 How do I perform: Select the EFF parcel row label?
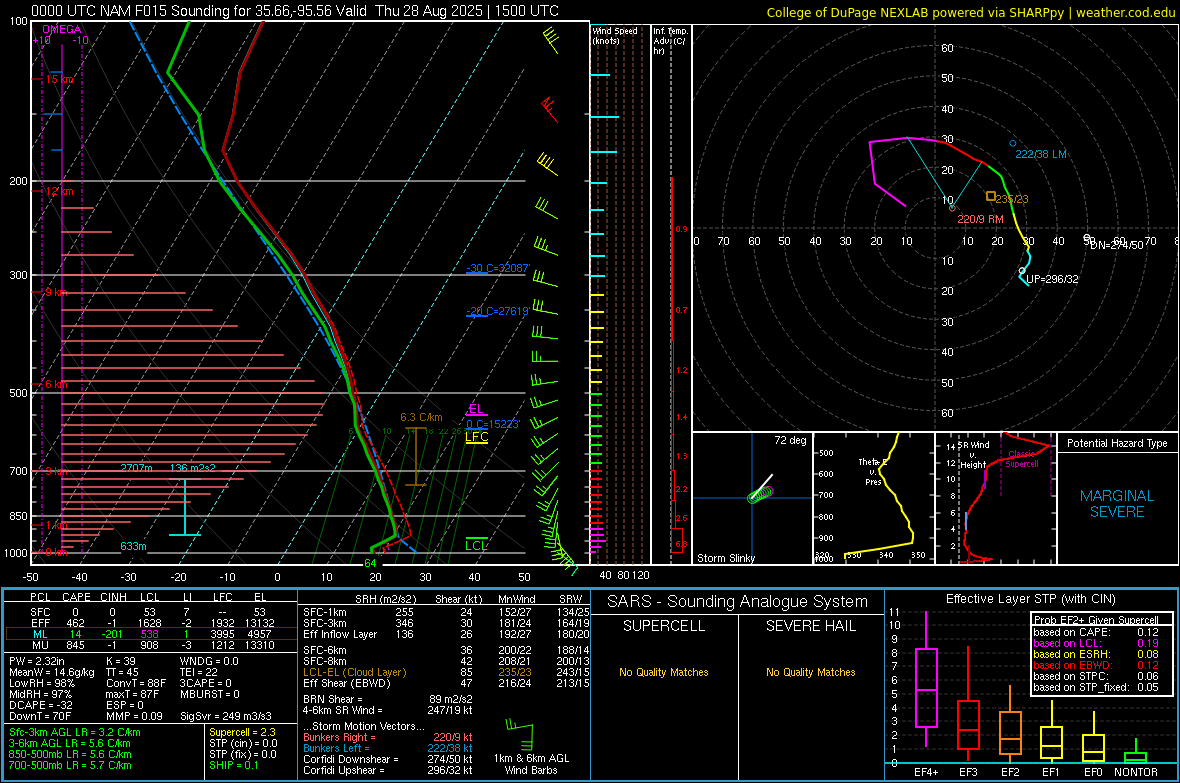coord(40,623)
